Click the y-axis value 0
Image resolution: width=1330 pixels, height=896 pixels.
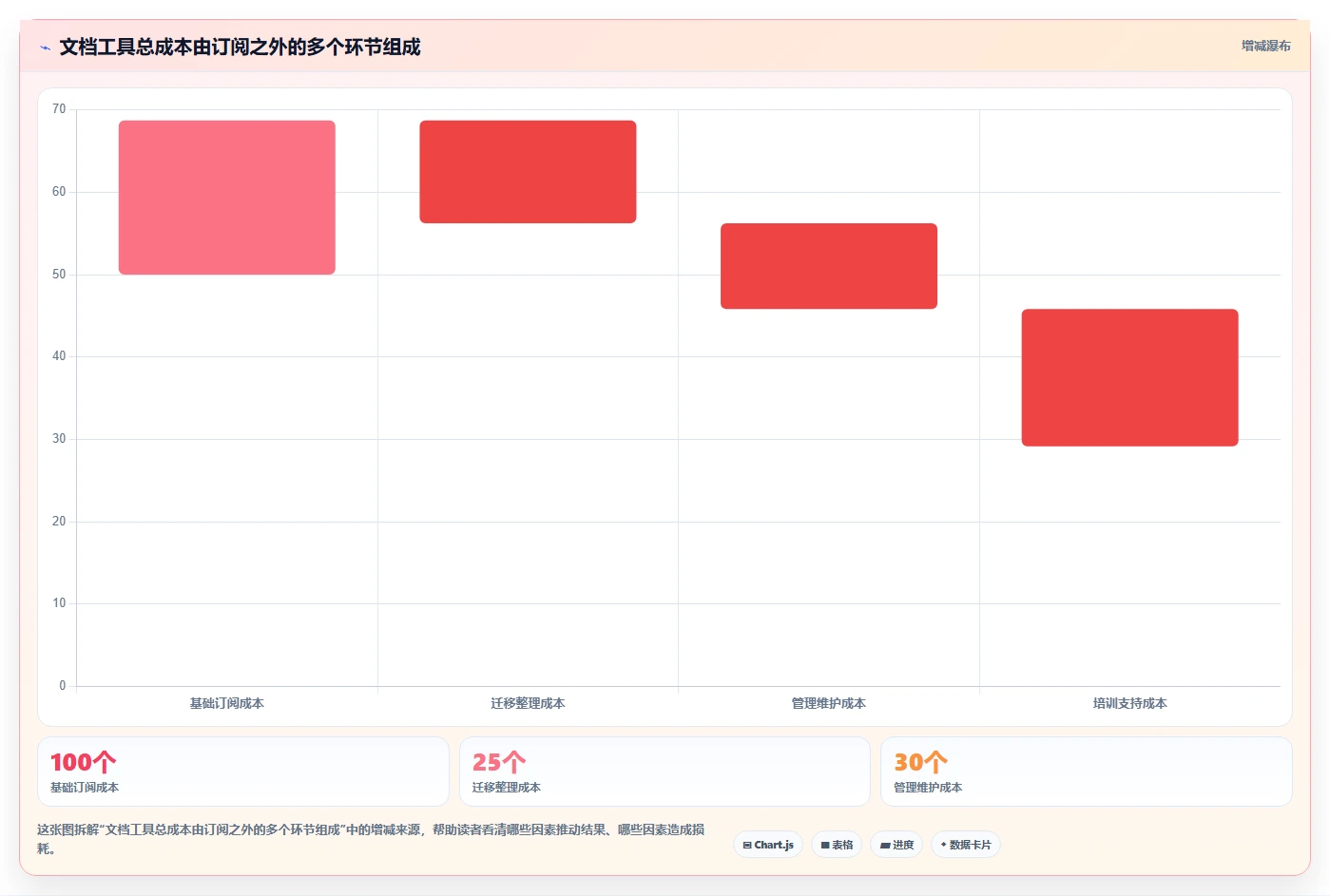[63, 686]
